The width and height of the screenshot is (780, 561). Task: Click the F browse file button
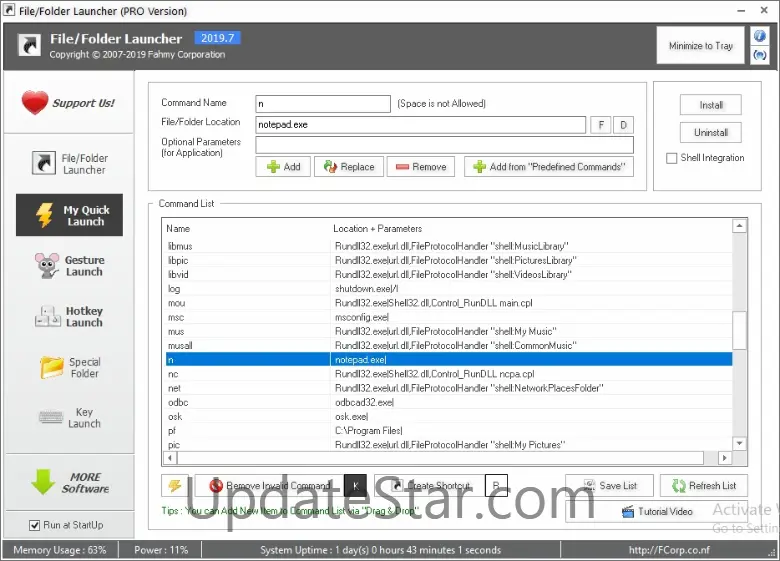601,125
